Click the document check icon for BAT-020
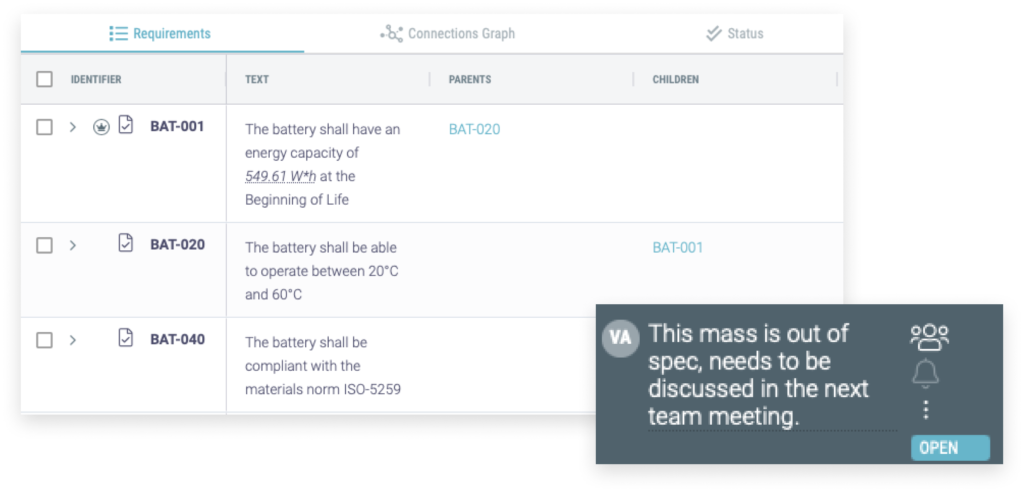The width and height of the screenshot is (1024, 492). pos(125,243)
